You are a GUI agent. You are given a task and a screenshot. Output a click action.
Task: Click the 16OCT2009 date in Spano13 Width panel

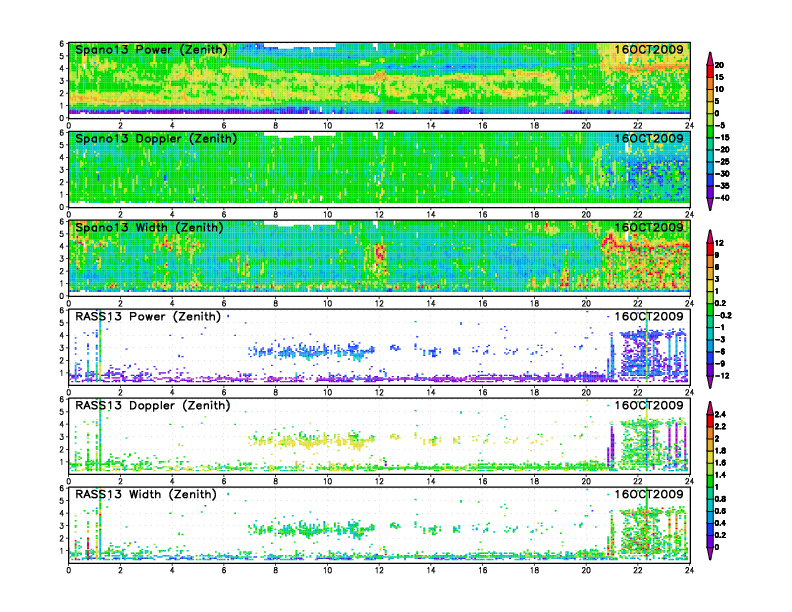point(649,227)
